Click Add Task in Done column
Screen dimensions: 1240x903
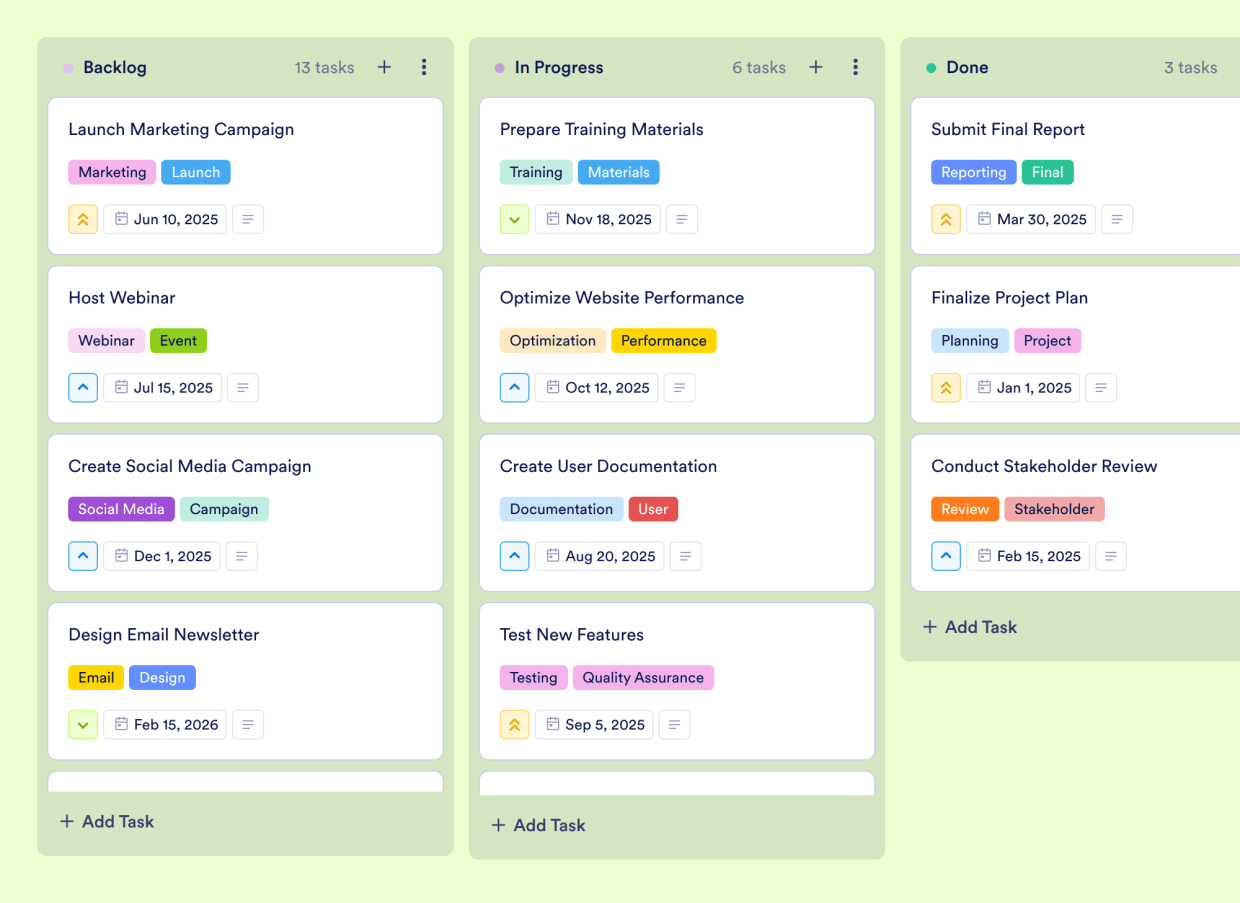point(969,627)
